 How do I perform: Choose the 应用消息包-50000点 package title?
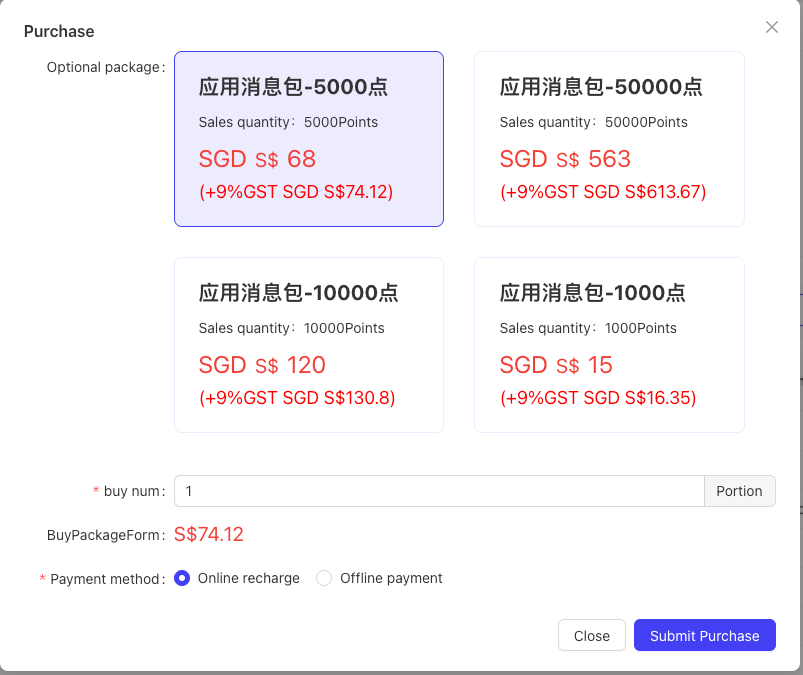601,87
